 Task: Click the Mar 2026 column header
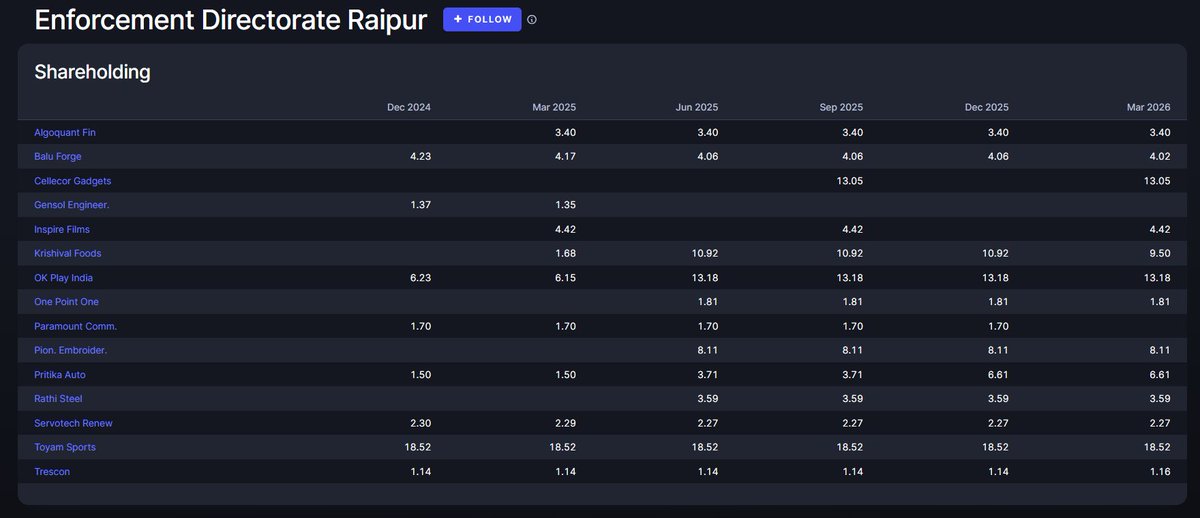click(1148, 107)
